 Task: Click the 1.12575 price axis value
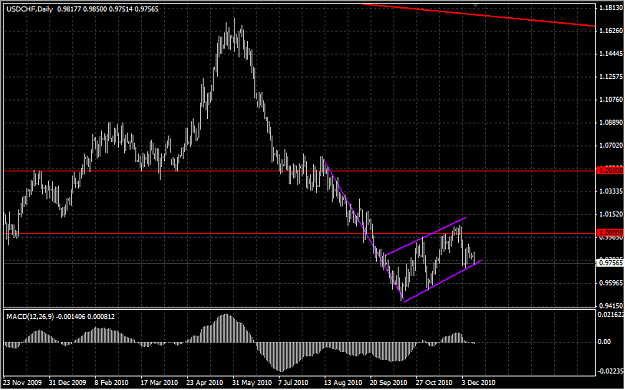pos(611,77)
